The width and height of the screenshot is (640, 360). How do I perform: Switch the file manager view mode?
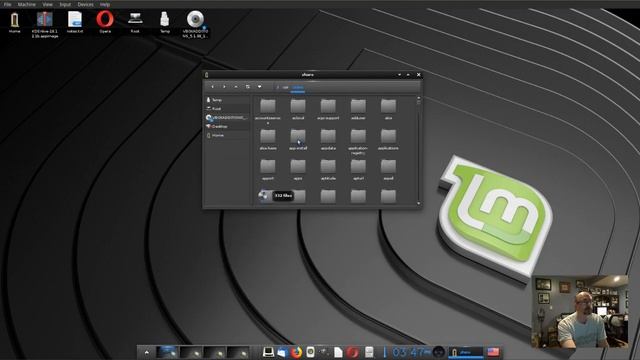pyautogui.click(x=248, y=87)
